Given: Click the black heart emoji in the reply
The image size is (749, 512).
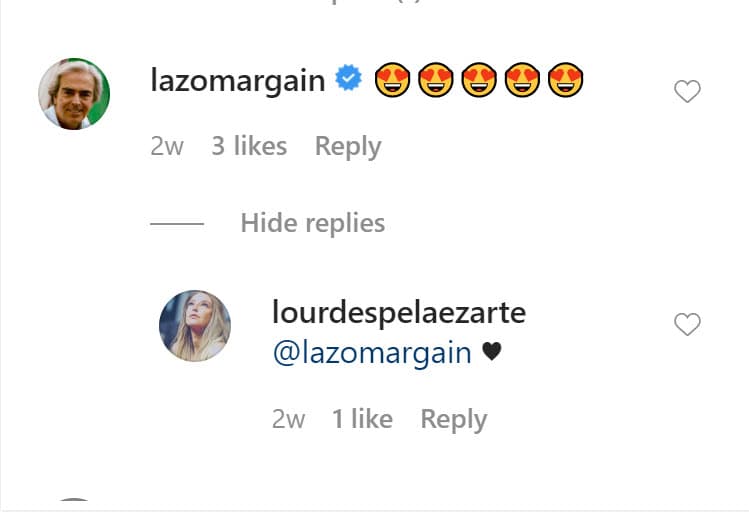Looking at the screenshot, I should [492, 352].
